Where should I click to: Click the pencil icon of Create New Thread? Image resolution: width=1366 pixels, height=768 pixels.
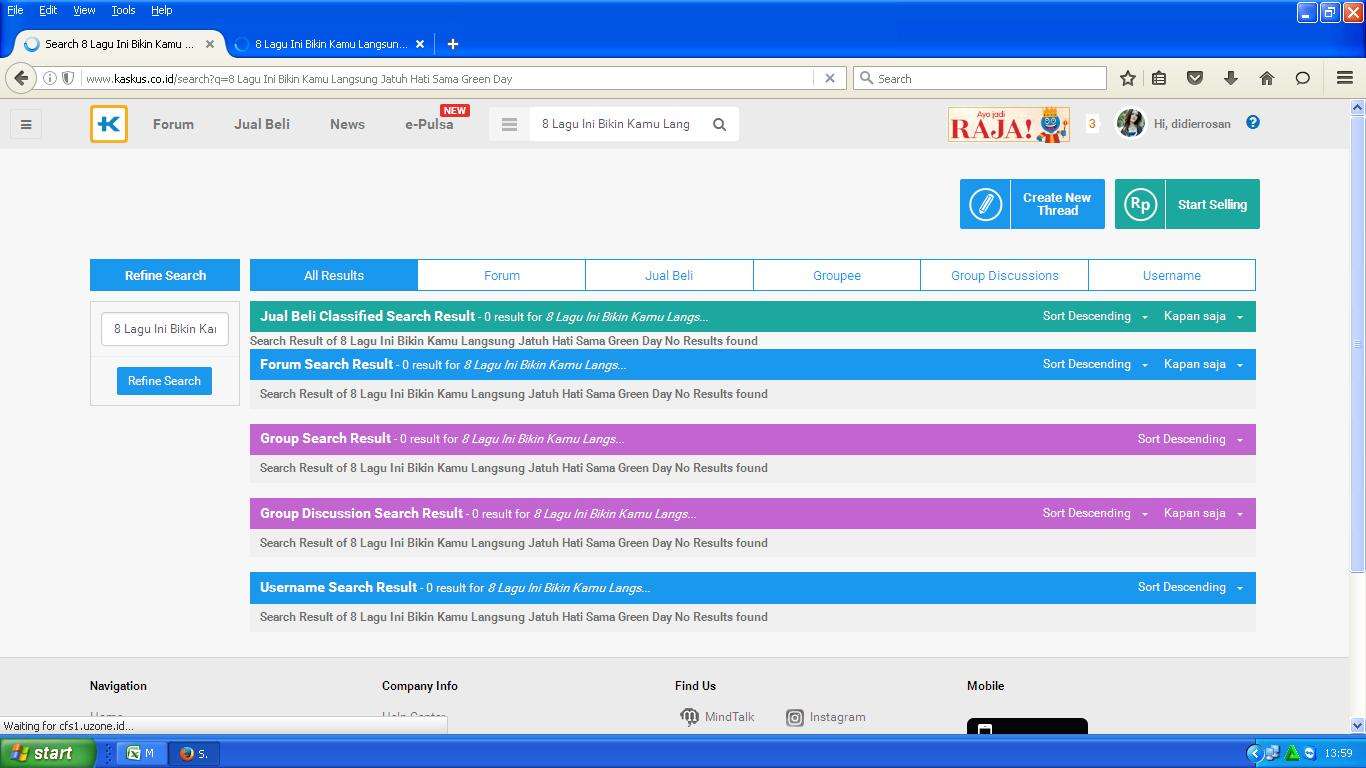(985, 204)
